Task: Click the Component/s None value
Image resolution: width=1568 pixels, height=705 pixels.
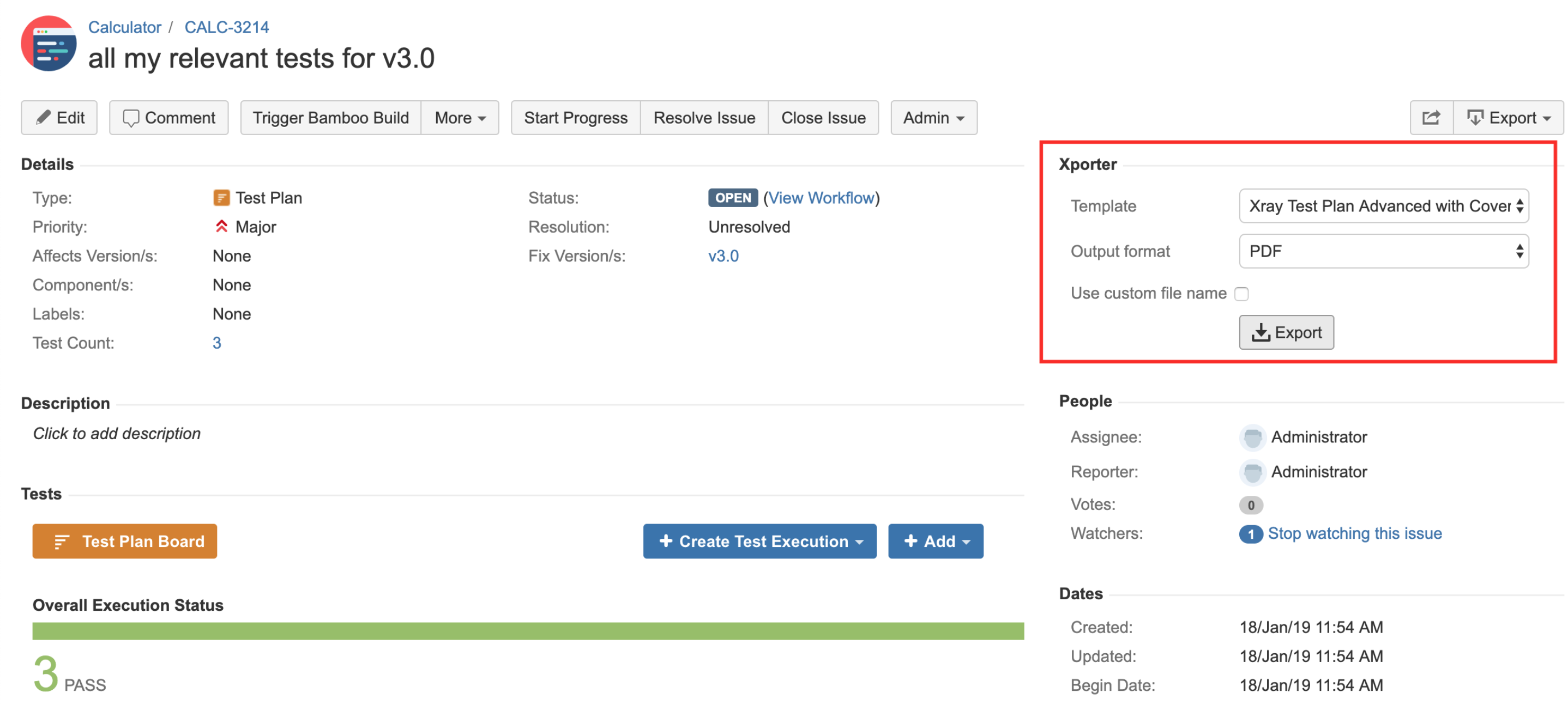Action: [231, 285]
